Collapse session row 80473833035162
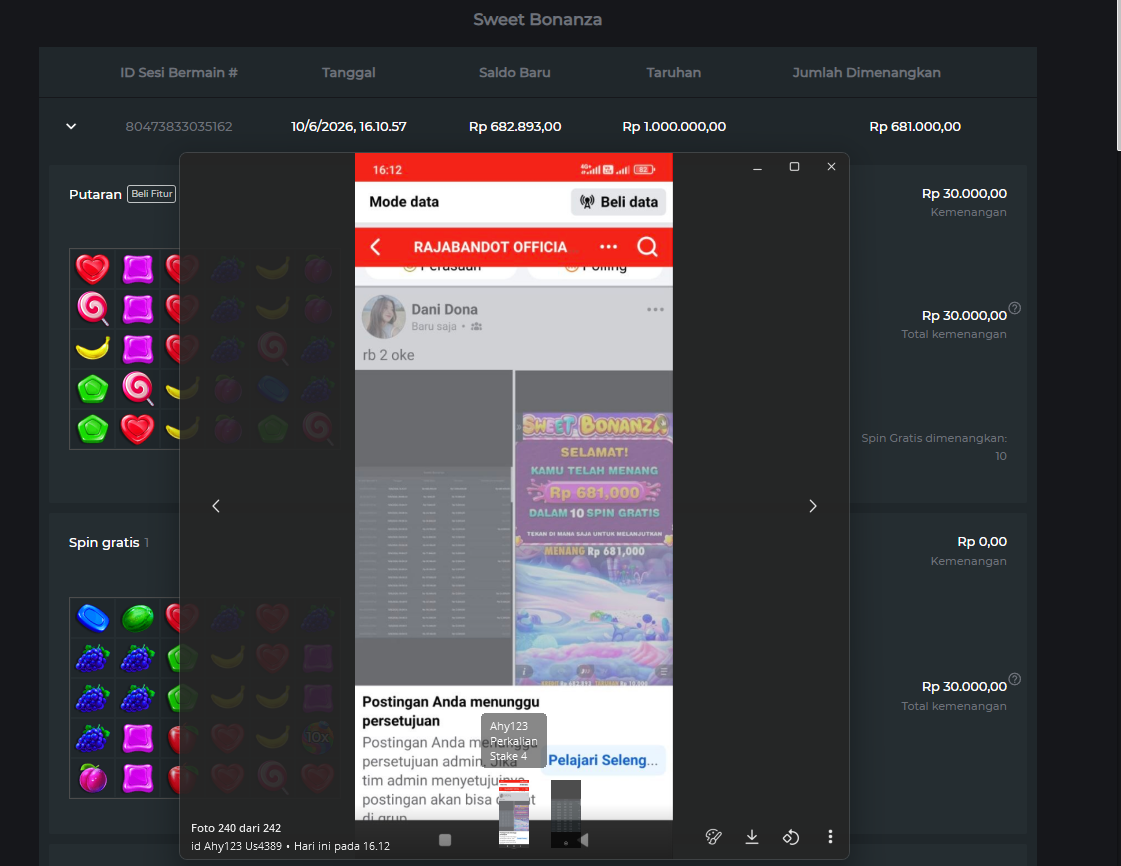 (x=71, y=127)
